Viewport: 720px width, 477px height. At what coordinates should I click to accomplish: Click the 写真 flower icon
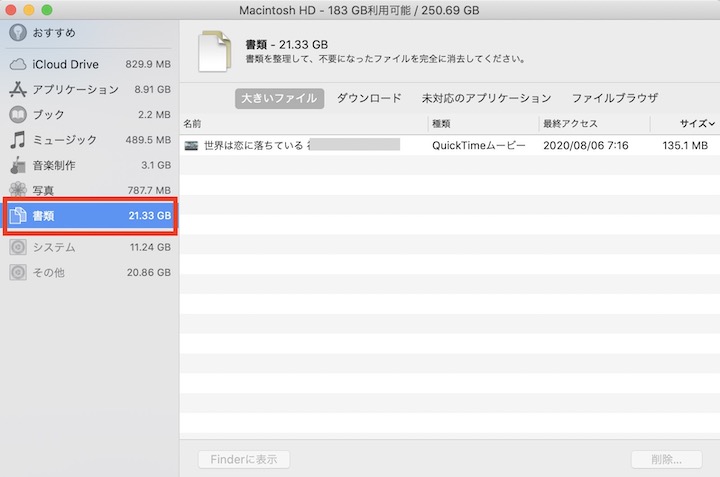18,189
